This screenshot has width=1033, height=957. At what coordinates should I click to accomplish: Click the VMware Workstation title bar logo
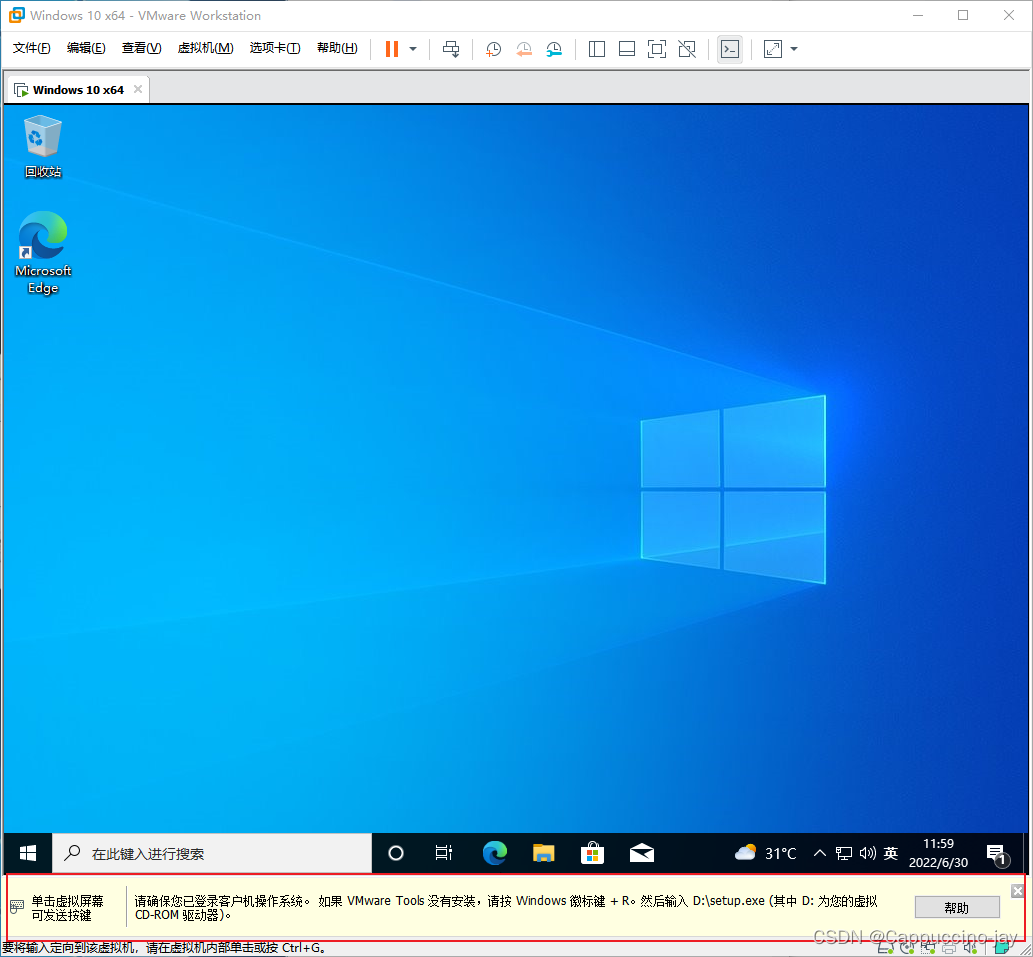click(16, 15)
